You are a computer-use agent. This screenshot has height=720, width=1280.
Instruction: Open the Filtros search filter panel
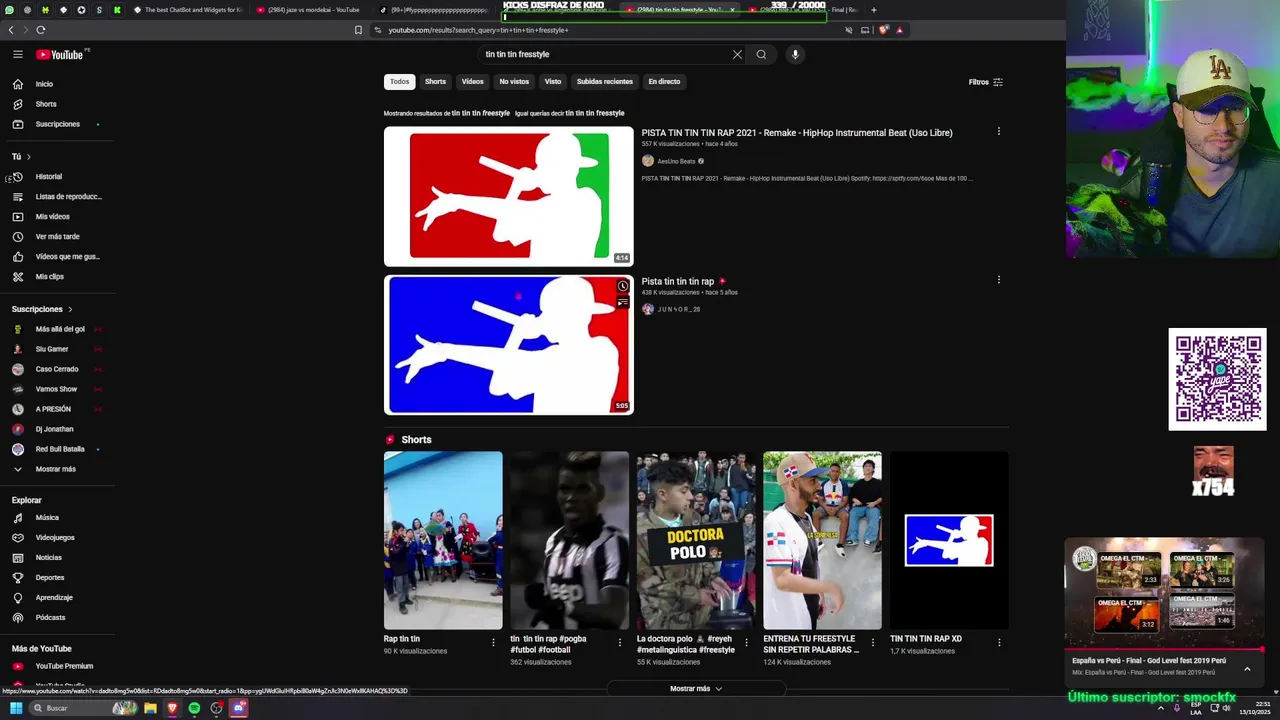tap(986, 82)
